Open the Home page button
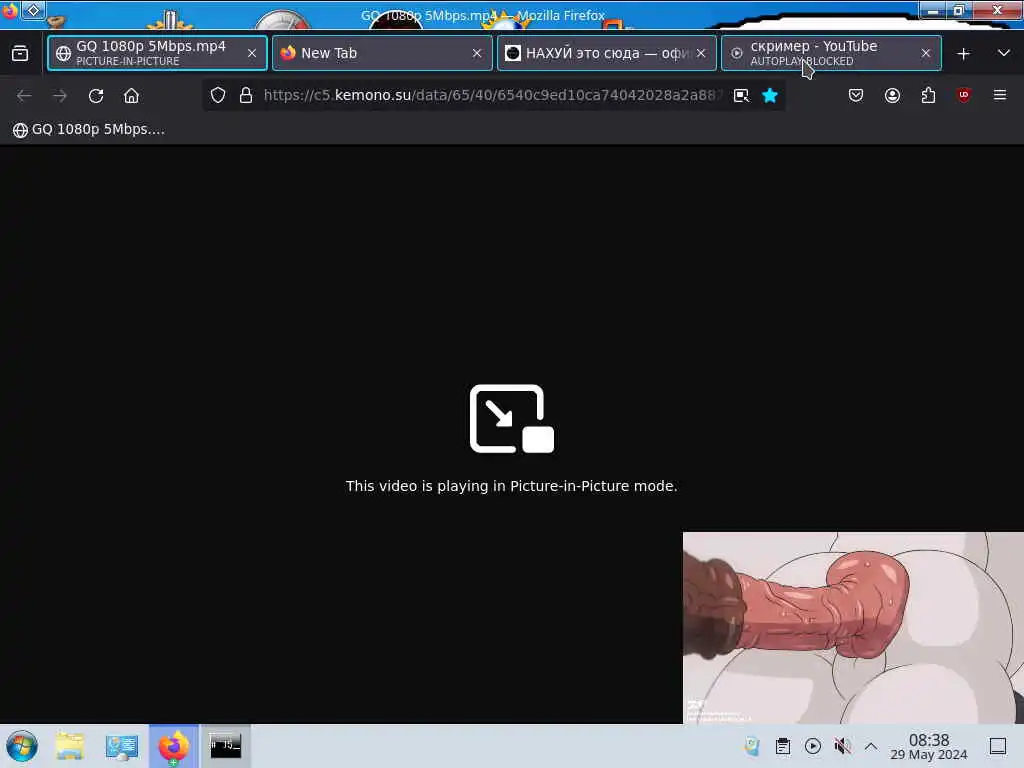The height and width of the screenshot is (768, 1024). 131,96
